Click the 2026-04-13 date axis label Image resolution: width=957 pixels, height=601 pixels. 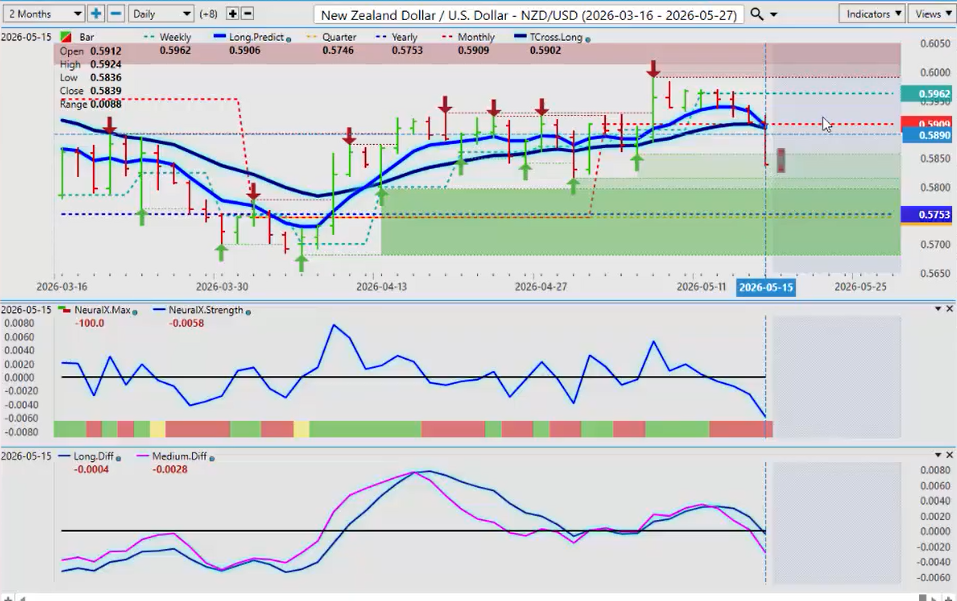click(381, 287)
